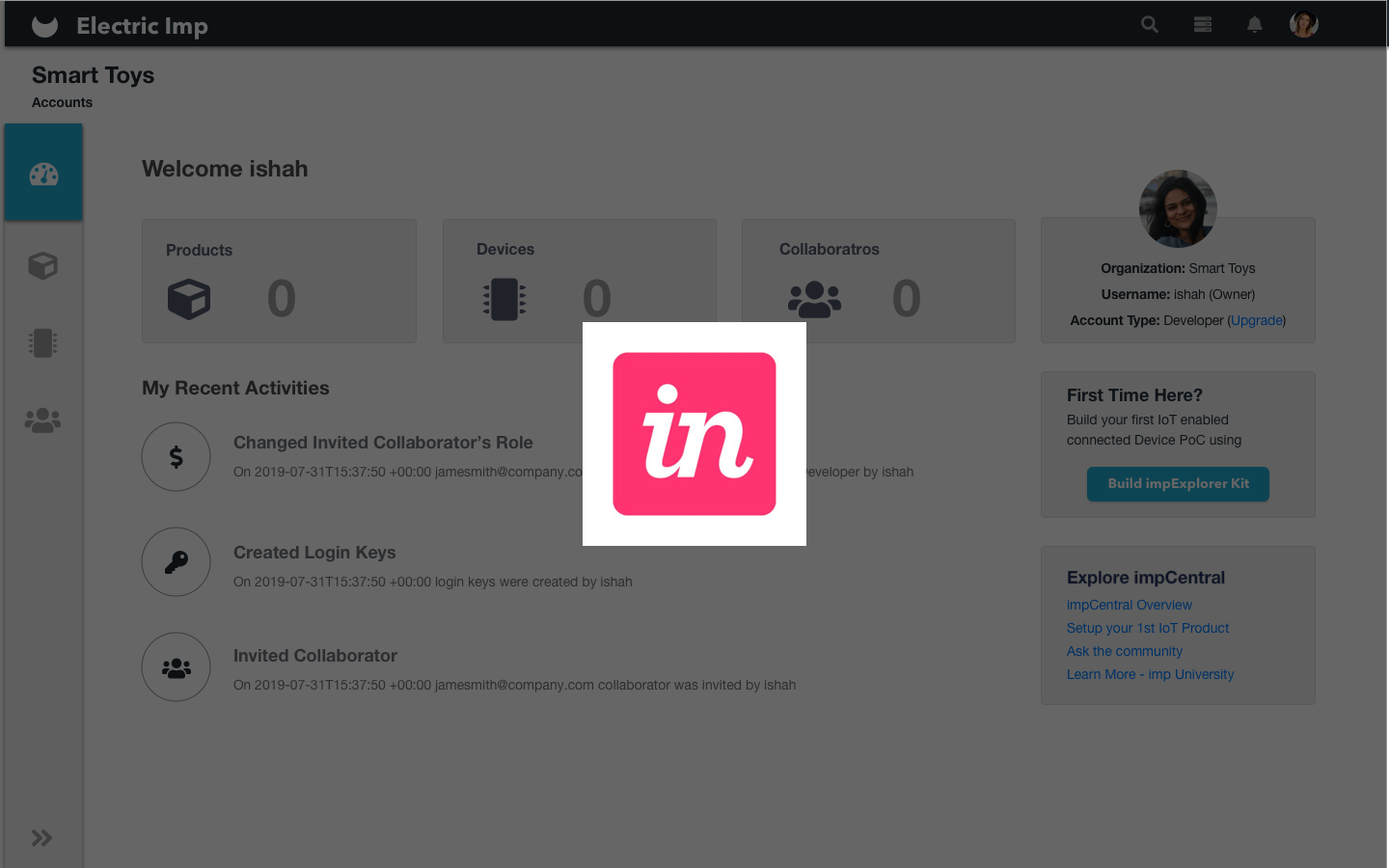Click the Created Login Keys key icon
This screenshot has width=1389, height=868.
pyautogui.click(x=177, y=562)
